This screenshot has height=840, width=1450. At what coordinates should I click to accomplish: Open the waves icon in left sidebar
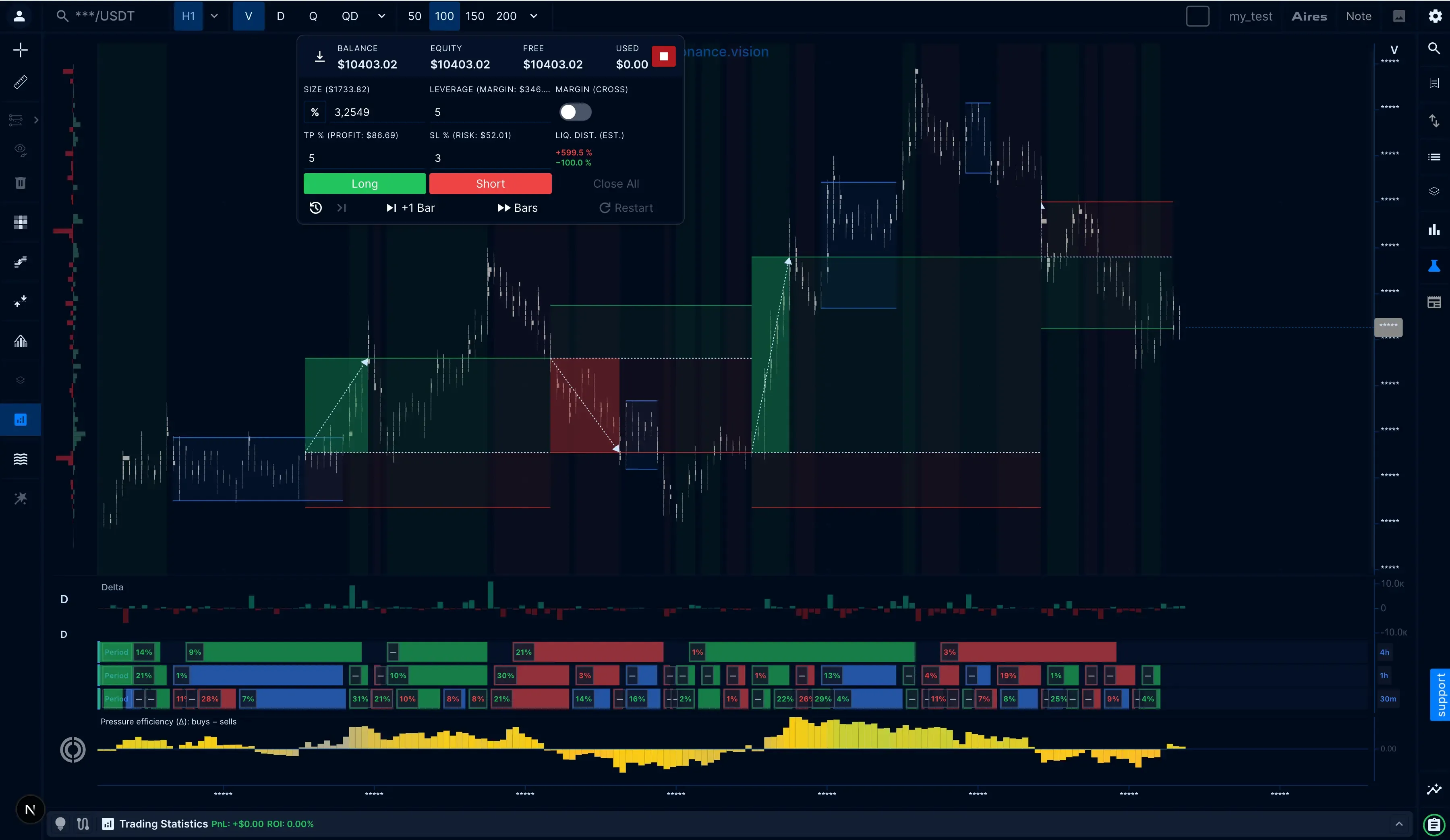20,459
